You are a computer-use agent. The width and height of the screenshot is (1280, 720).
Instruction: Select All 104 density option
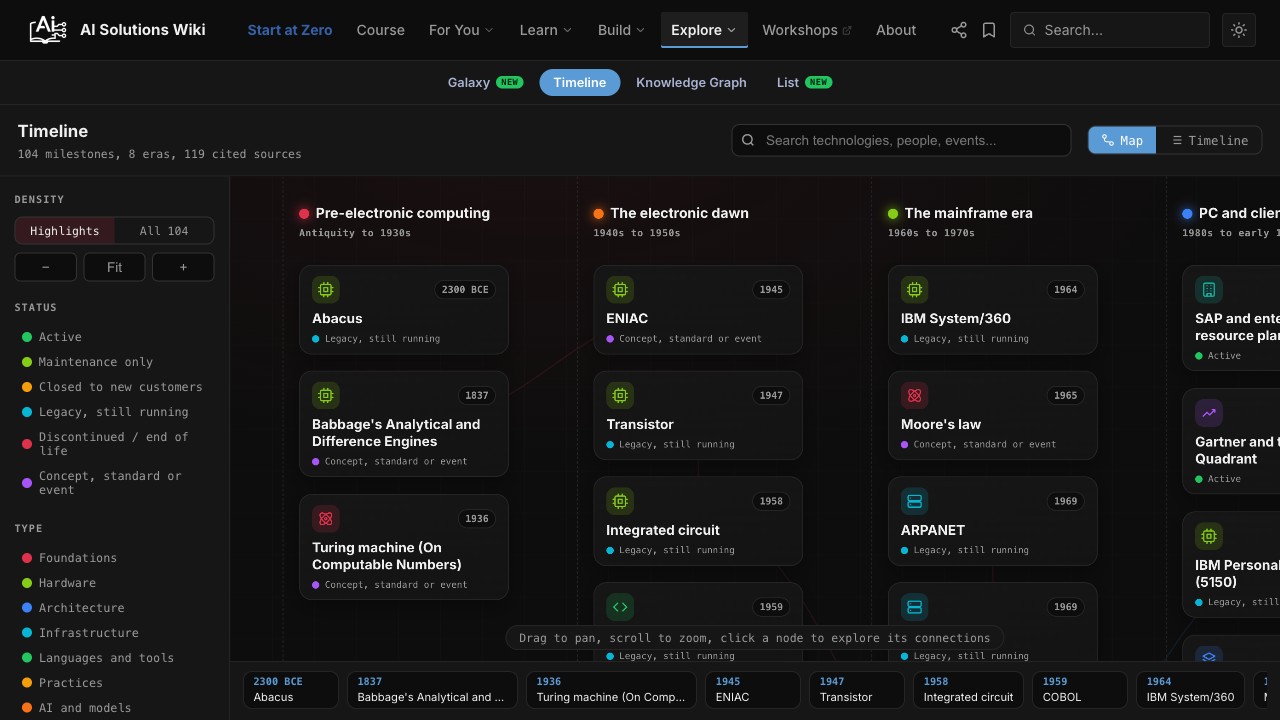(164, 231)
